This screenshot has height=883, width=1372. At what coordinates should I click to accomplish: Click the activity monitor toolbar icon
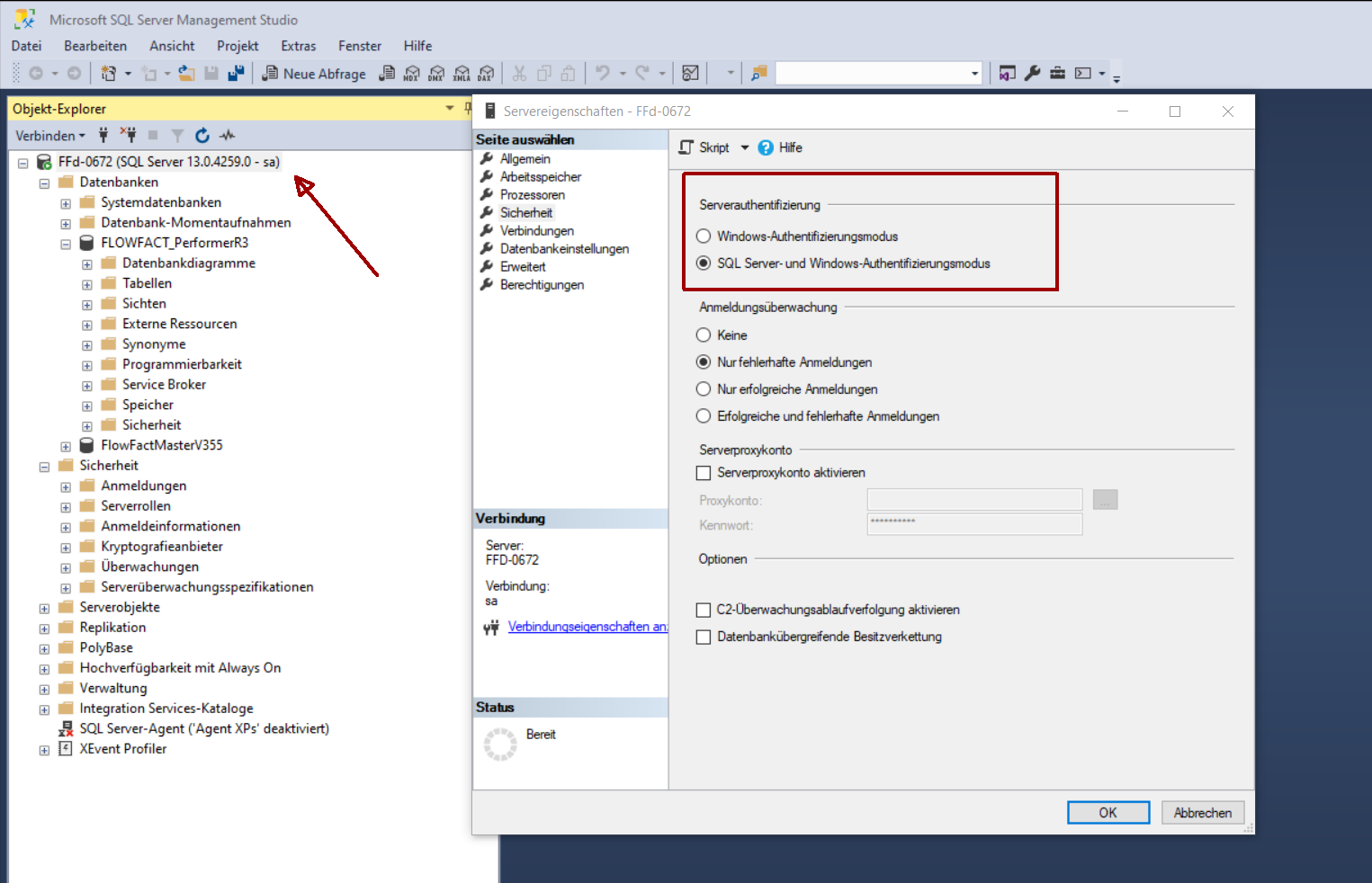[691, 74]
